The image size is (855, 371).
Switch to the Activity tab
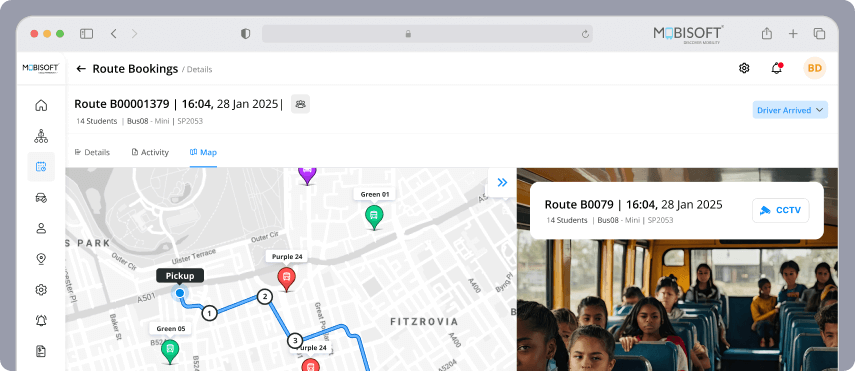pos(150,152)
